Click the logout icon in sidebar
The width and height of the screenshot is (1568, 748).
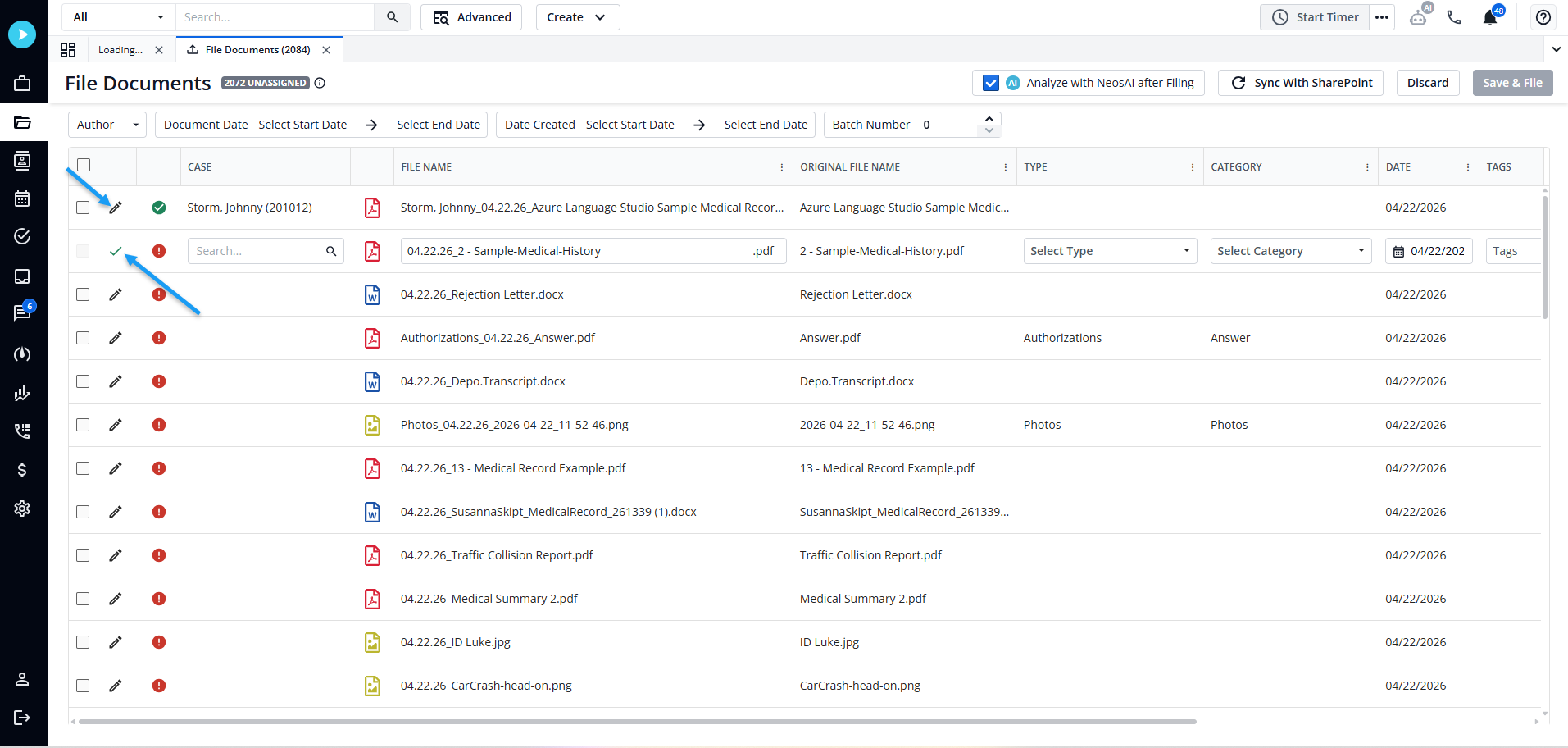point(22,718)
